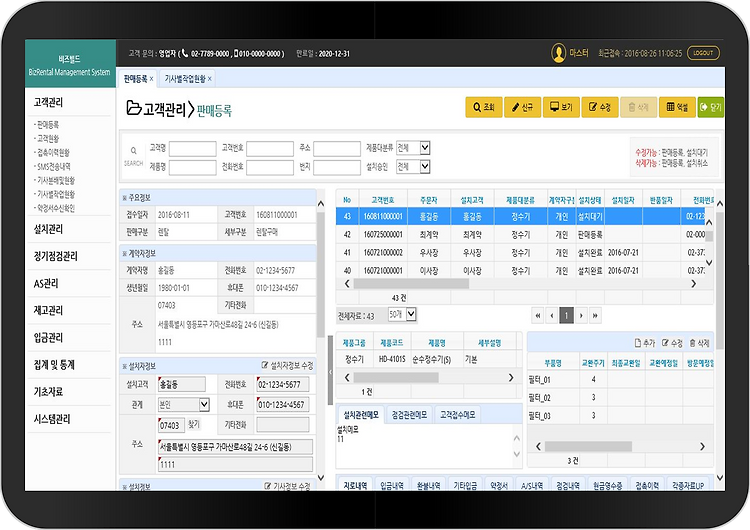Screen dimensions: 750x530
Task: Expand the AS관리 menu section
Action: (46, 284)
